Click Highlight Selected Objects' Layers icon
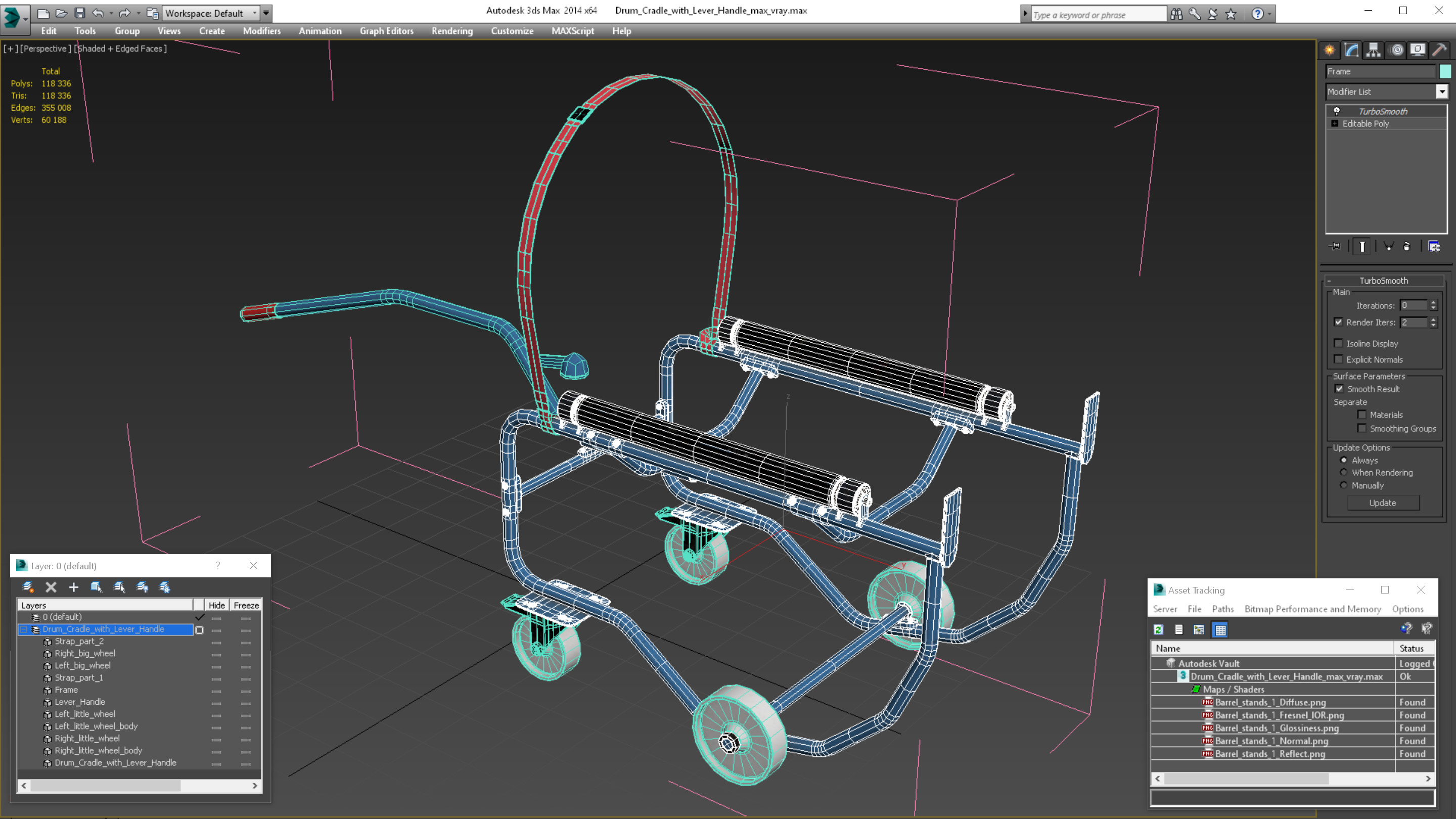 [x=119, y=587]
